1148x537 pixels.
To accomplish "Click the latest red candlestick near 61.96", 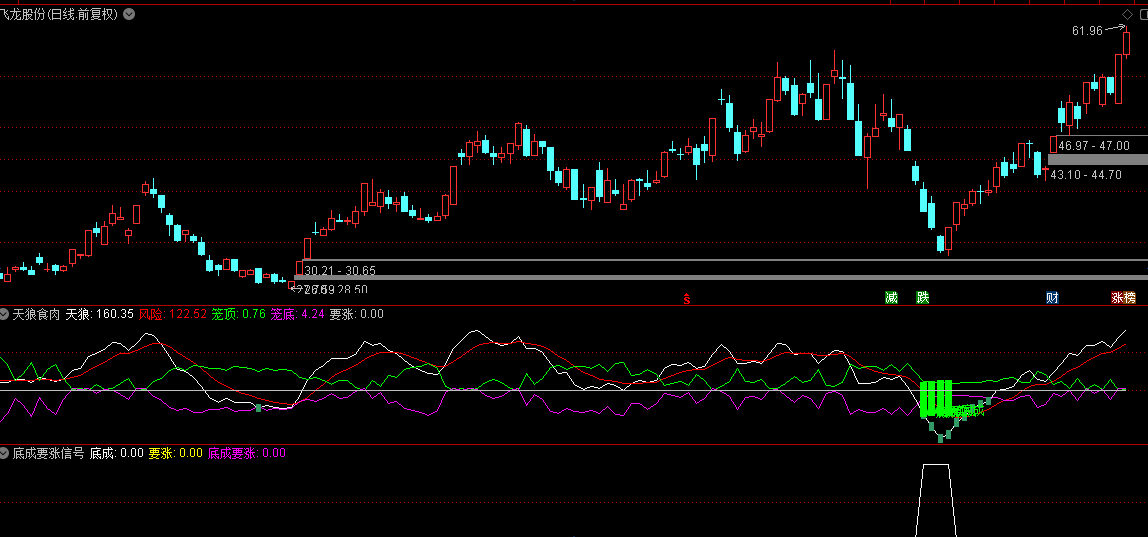I will point(1127,43).
